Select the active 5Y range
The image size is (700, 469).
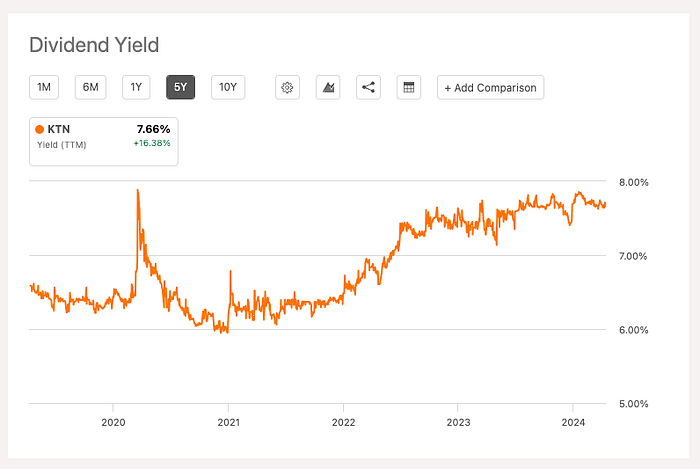click(x=180, y=87)
